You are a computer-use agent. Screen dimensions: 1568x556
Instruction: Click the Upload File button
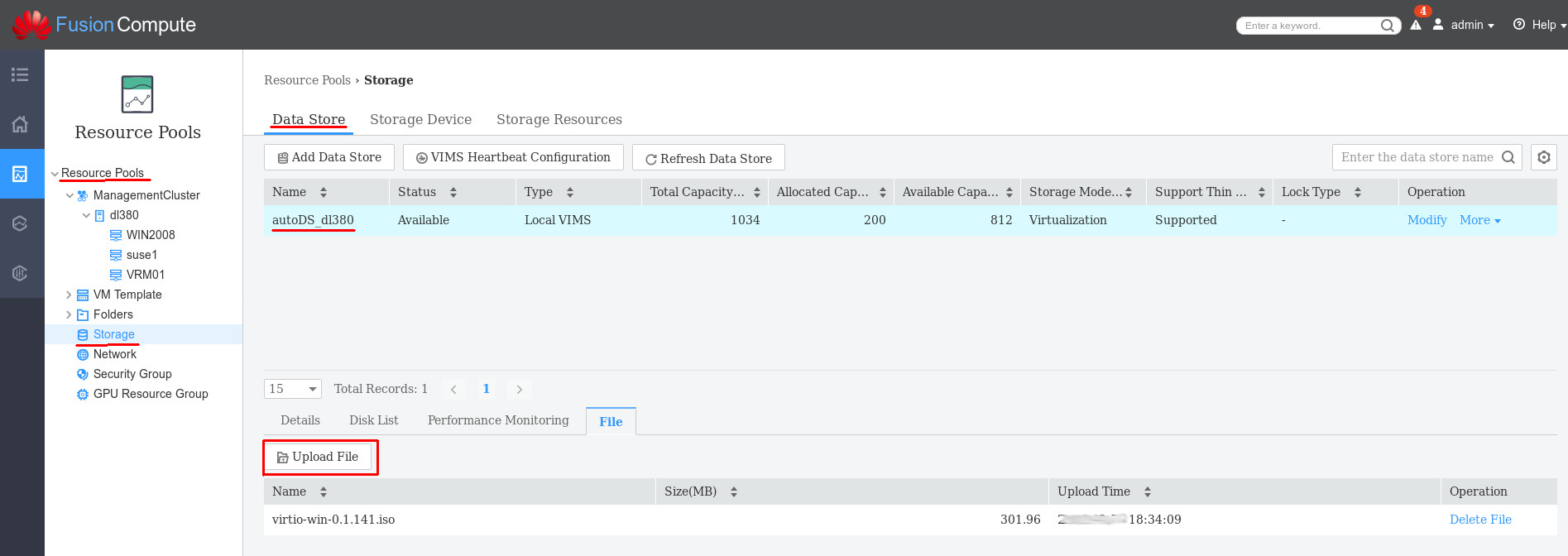319,457
